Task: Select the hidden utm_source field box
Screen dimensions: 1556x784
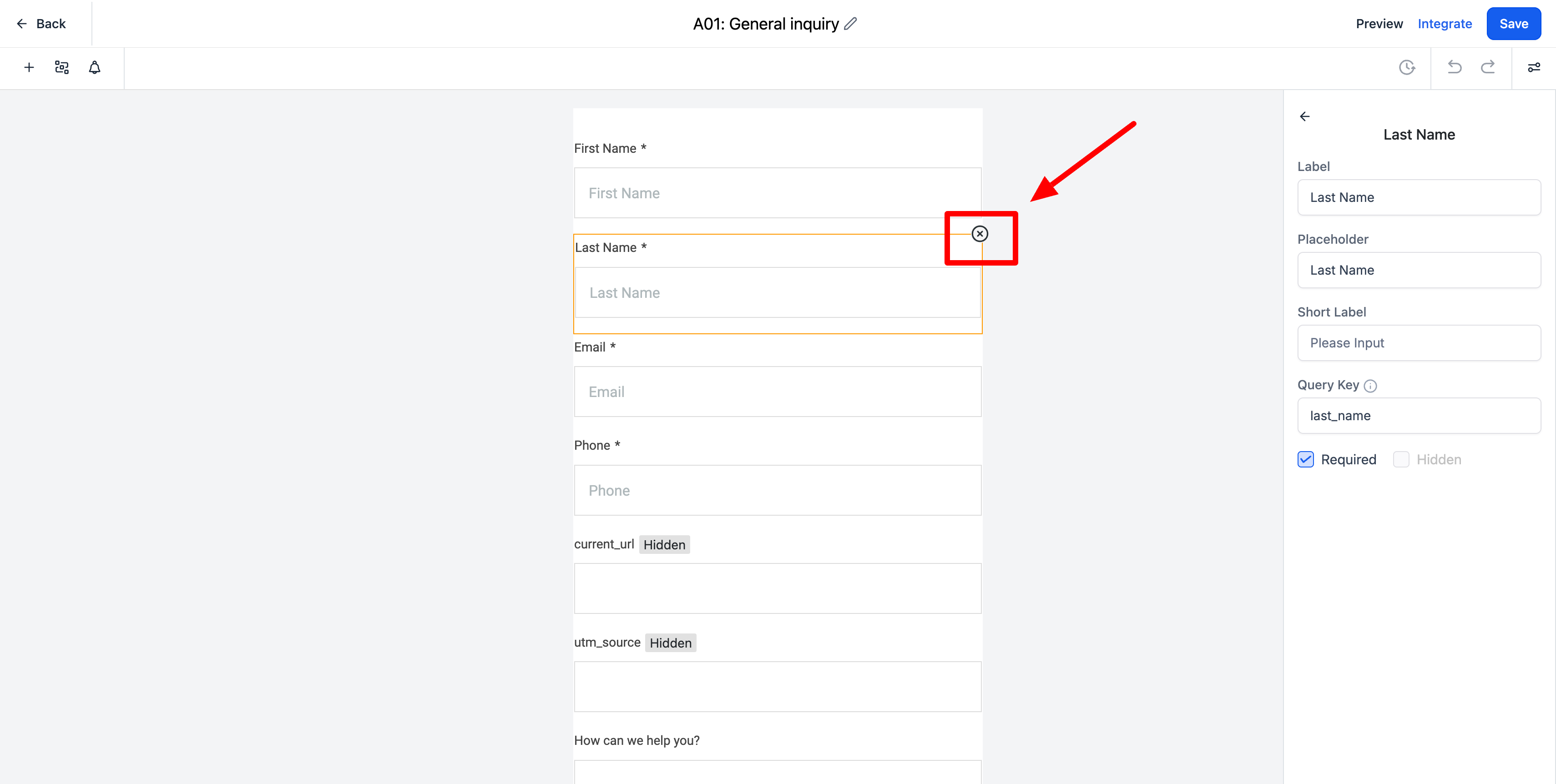Action: point(778,687)
